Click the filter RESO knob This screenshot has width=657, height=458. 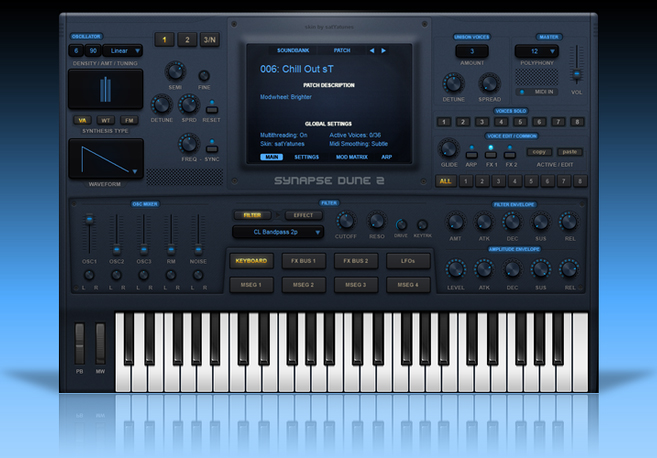tap(376, 221)
